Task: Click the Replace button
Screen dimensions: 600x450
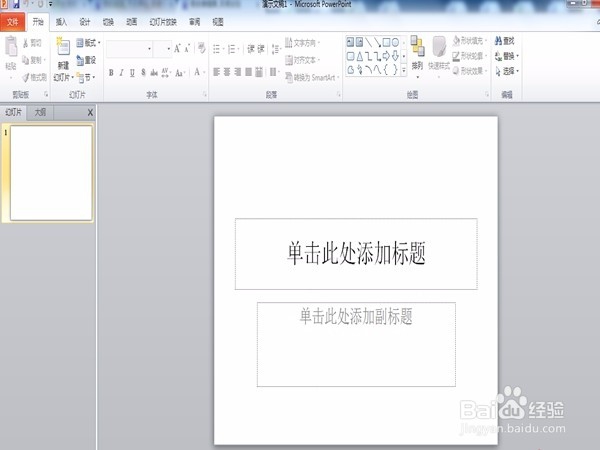Action: pos(507,56)
